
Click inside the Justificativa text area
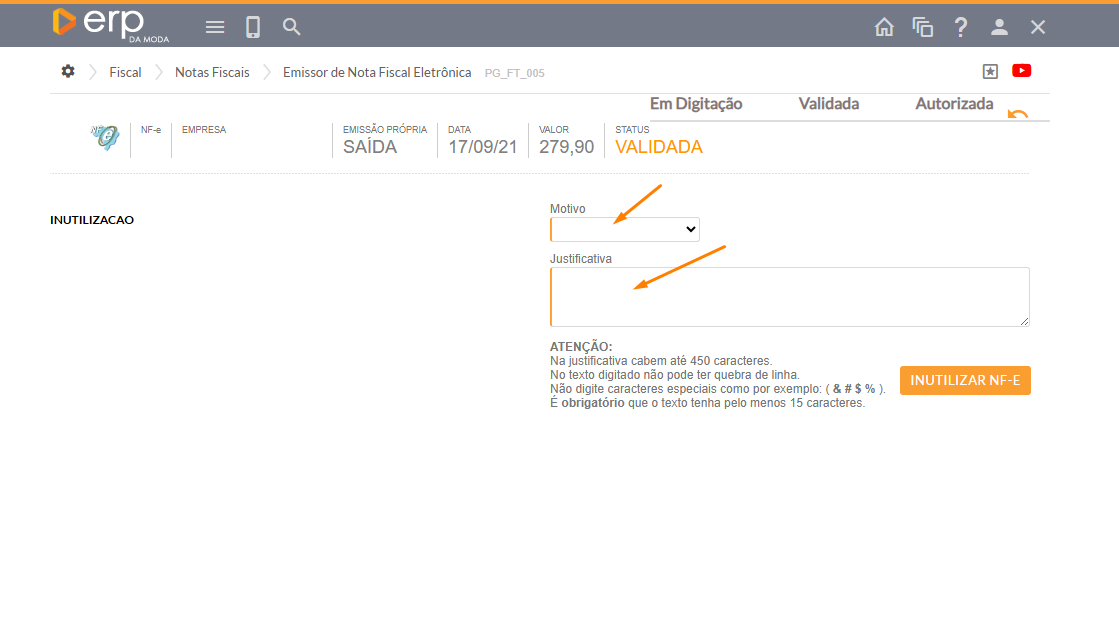point(789,296)
